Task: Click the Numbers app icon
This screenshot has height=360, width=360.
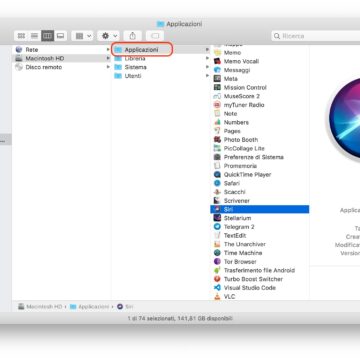Action: click(217, 122)
